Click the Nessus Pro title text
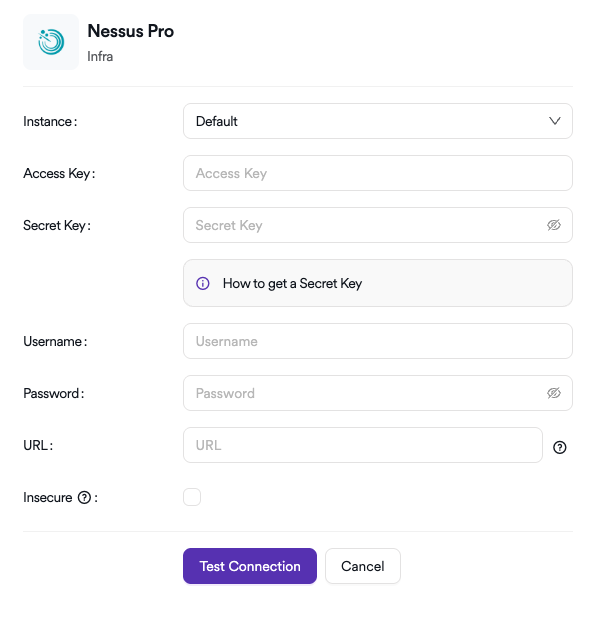 [130, 31]
